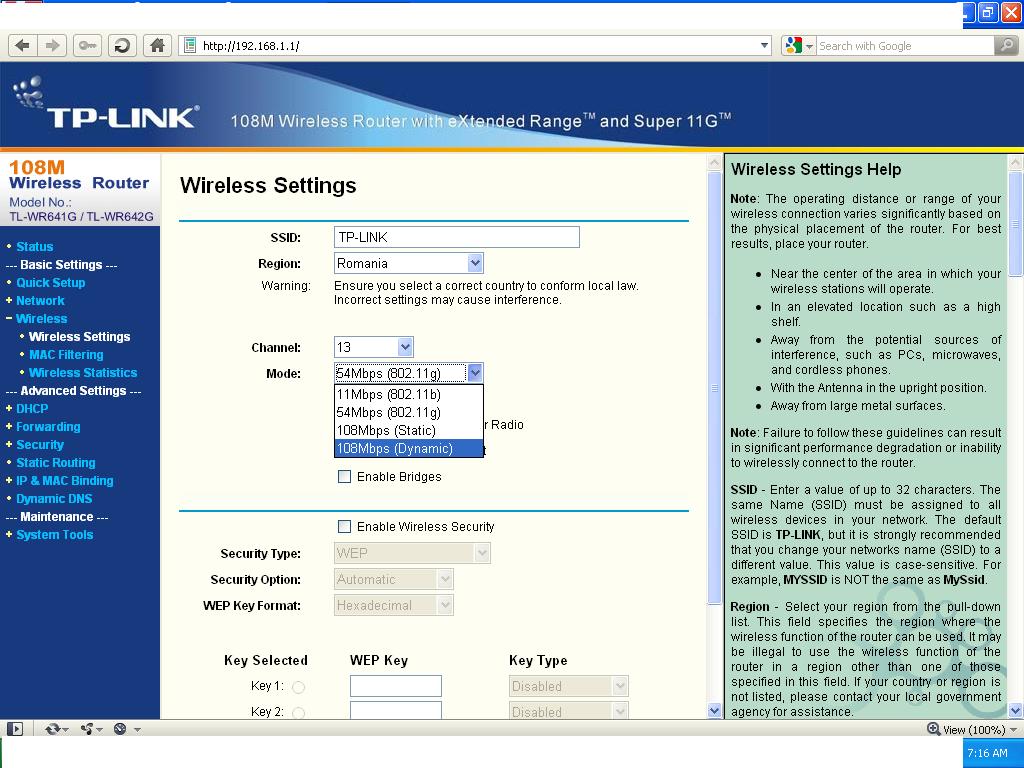Screen dimensions: 1024x768
Task: Tick the Enable Bridges checkbox
Action: (x=344, y=477)
